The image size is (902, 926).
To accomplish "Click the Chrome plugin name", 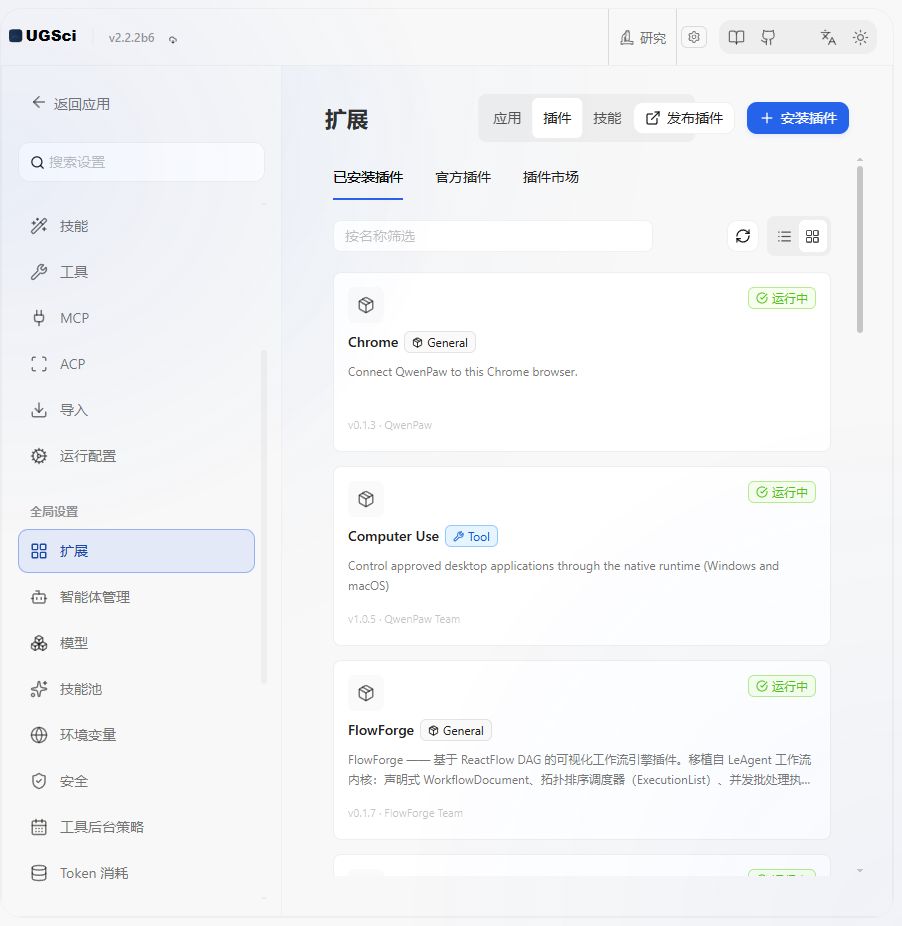I will [x=373, y=343].
